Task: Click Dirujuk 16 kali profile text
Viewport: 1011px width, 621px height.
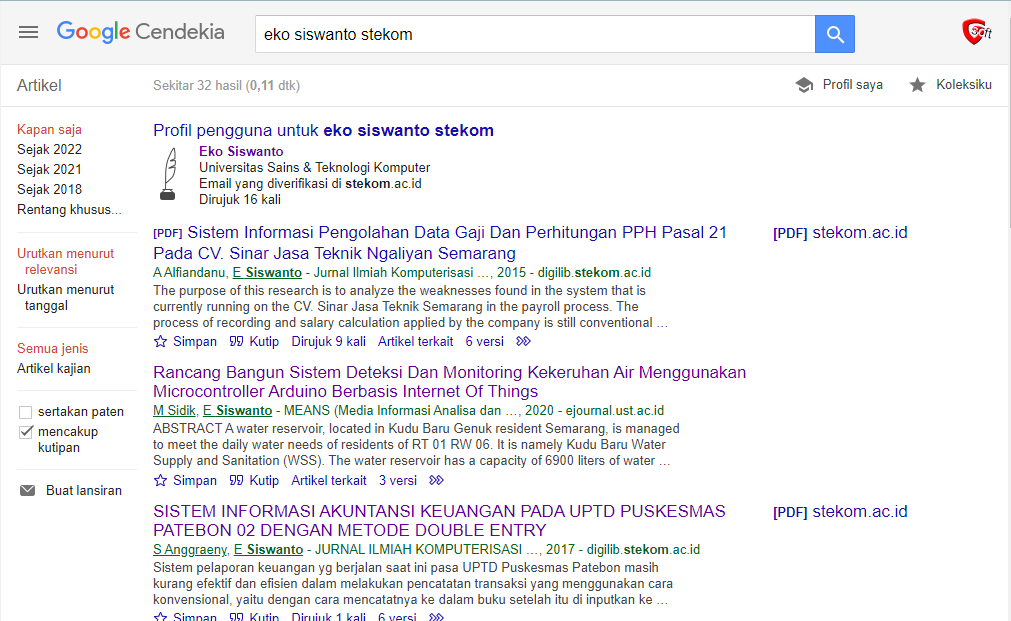Action: click(x=240, y=199)
